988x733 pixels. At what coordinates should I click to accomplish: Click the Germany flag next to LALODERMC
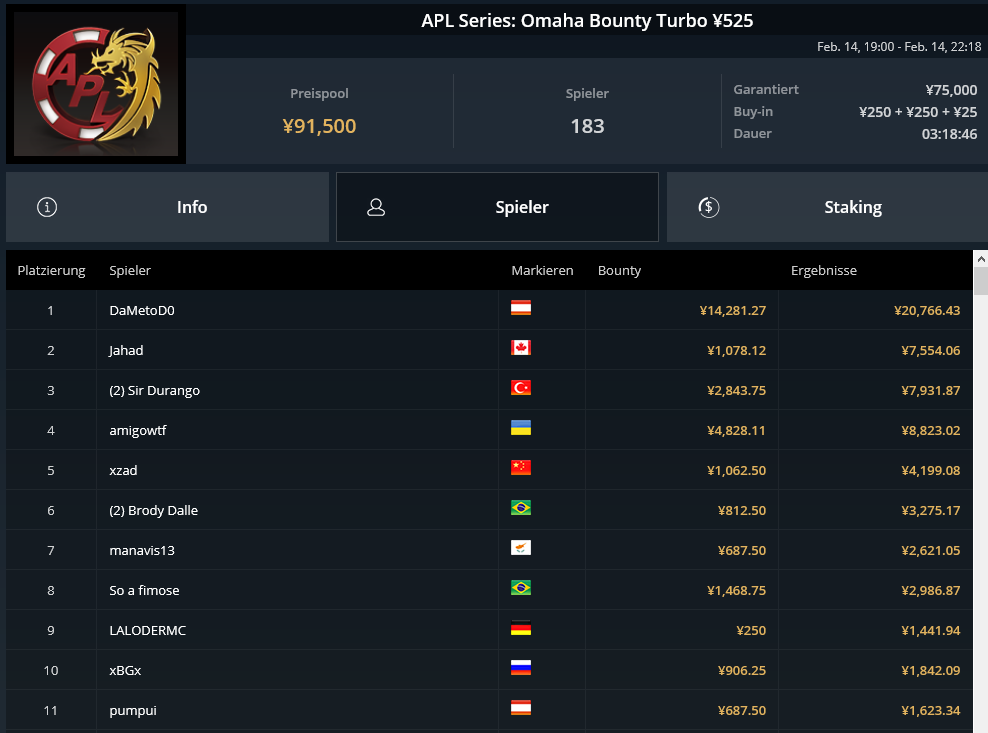pyautogui.click(x=520, y=628)
